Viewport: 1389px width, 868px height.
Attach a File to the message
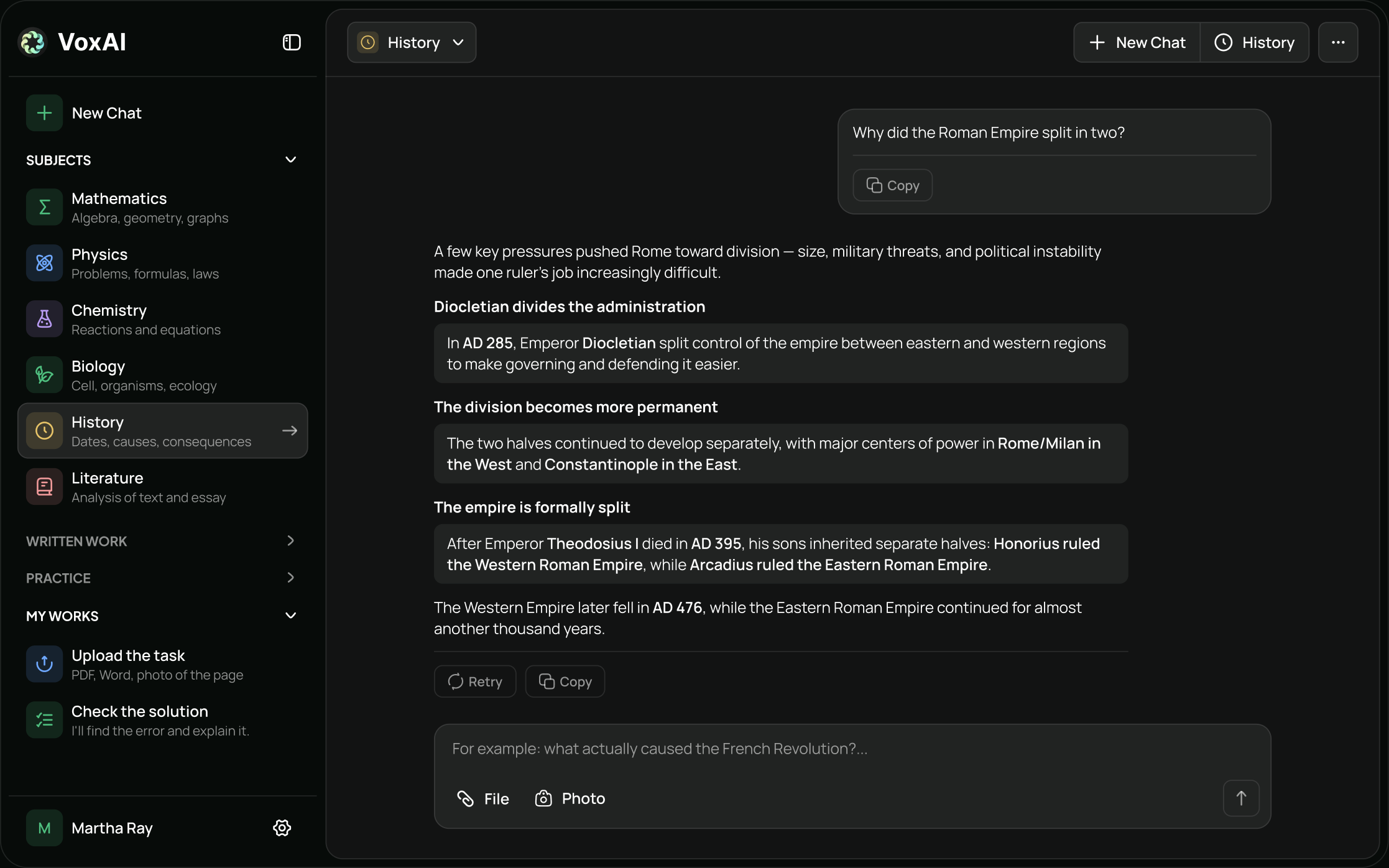pos(482,798)
